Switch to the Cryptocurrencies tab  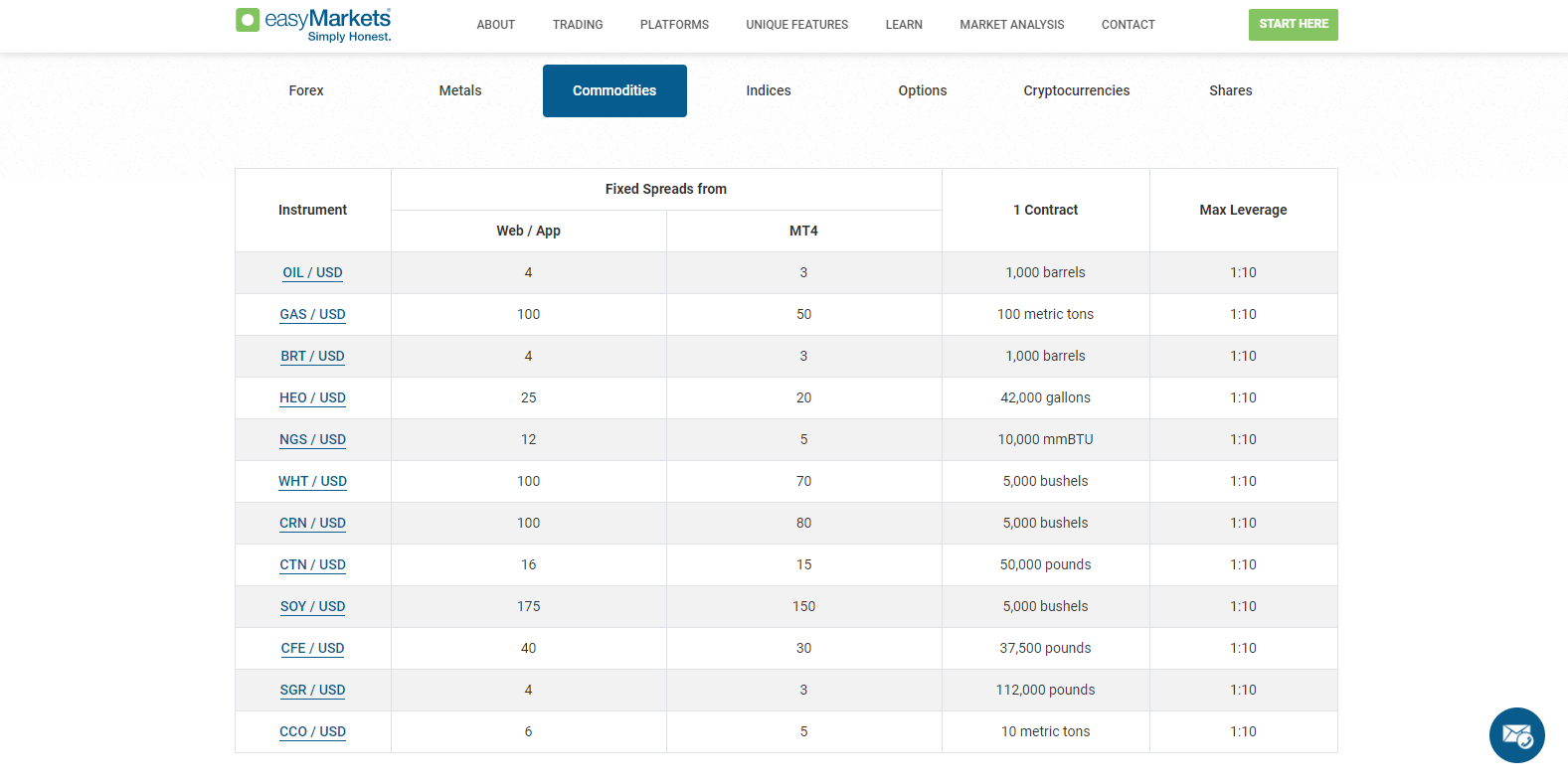tap(1077, 90)
